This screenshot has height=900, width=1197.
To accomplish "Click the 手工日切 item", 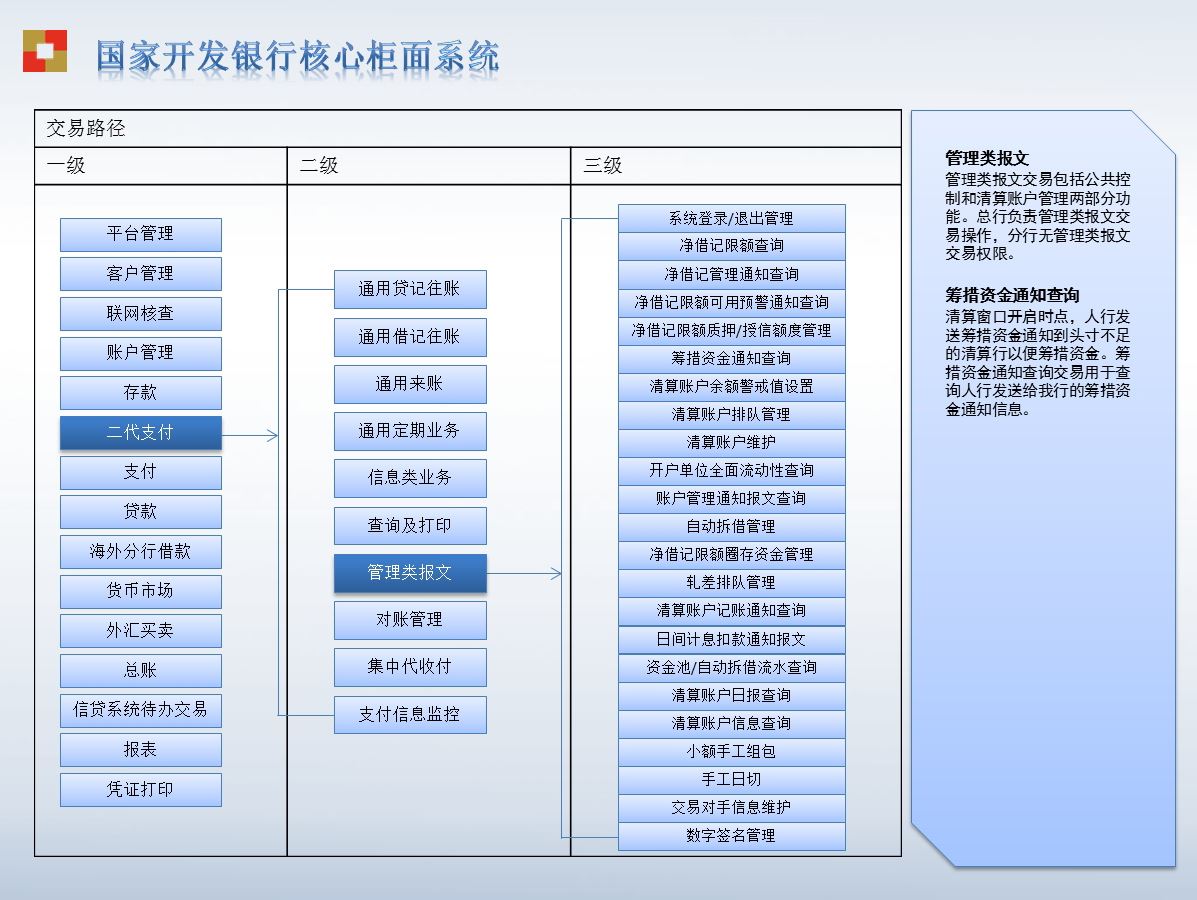I will pos(731,779).
